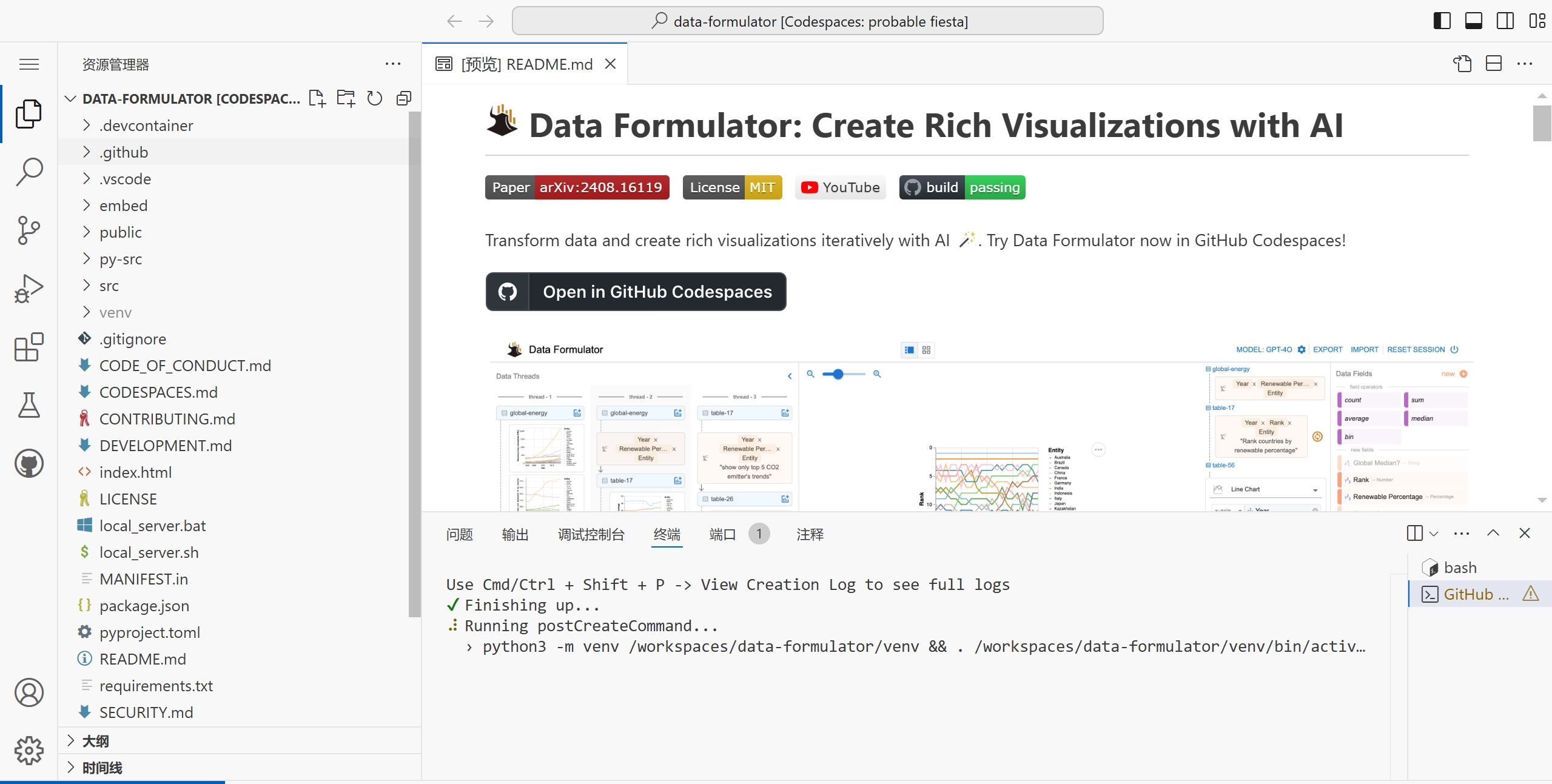Expand the .vscode folder
Screen dimensions: 1552x784
coord(240,179)
